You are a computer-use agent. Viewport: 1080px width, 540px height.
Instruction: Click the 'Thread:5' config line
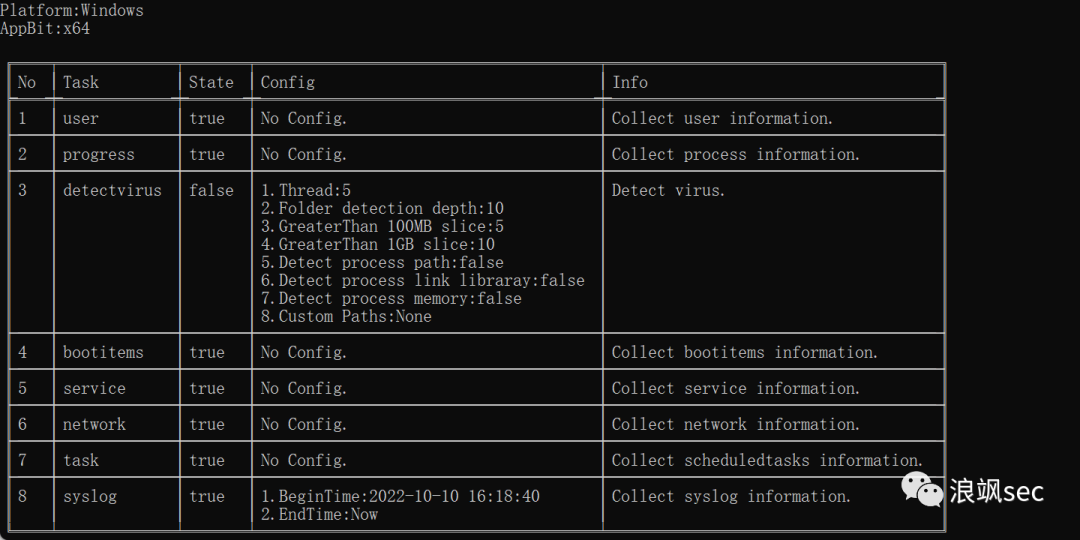pos(306,190)
